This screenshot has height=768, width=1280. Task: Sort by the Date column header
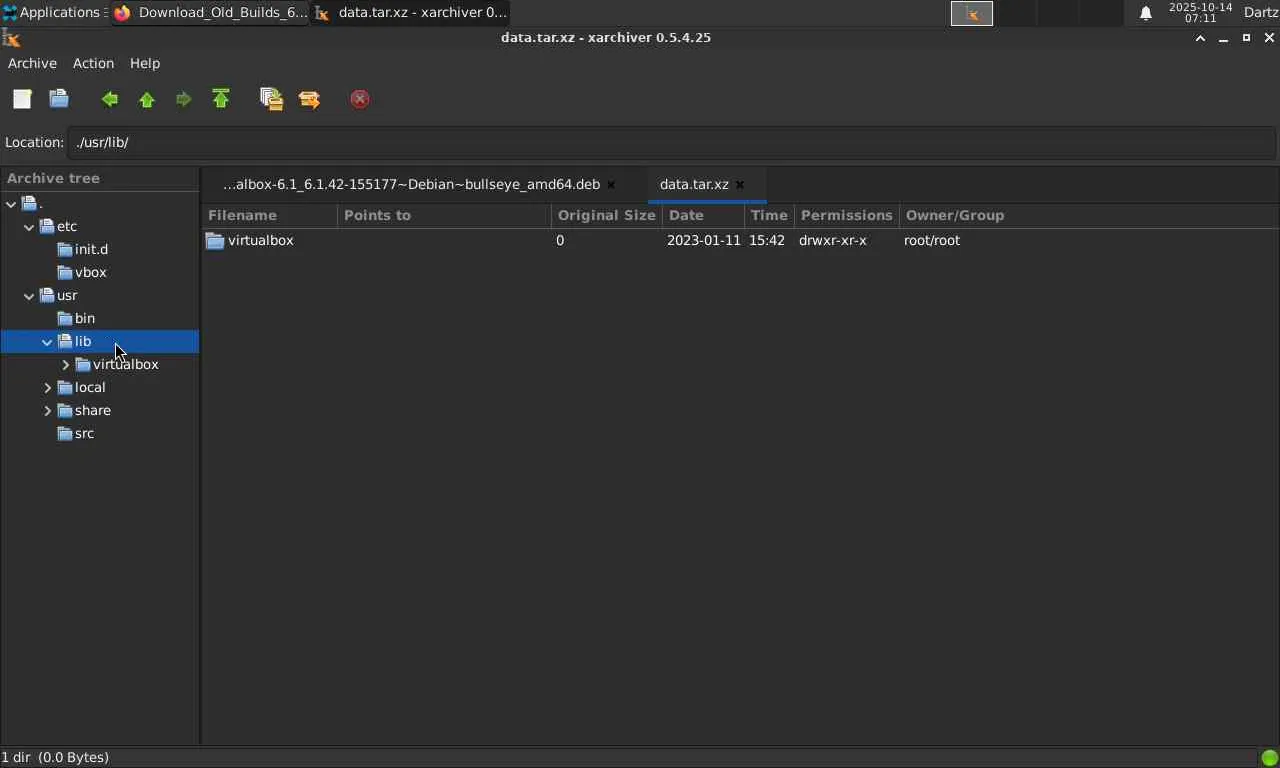point(703,216)
